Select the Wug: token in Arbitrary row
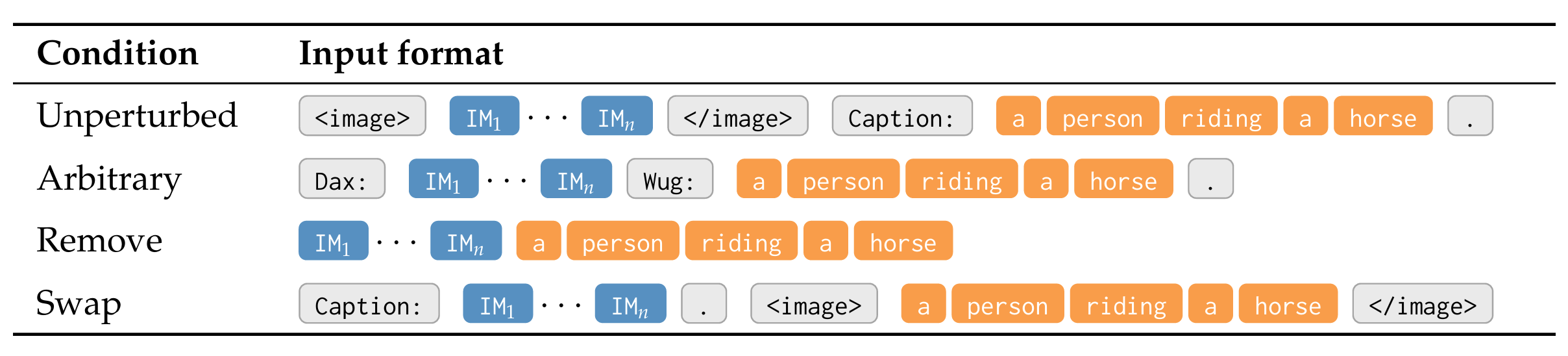1568x356 pixels. click(x=670, y=179)
